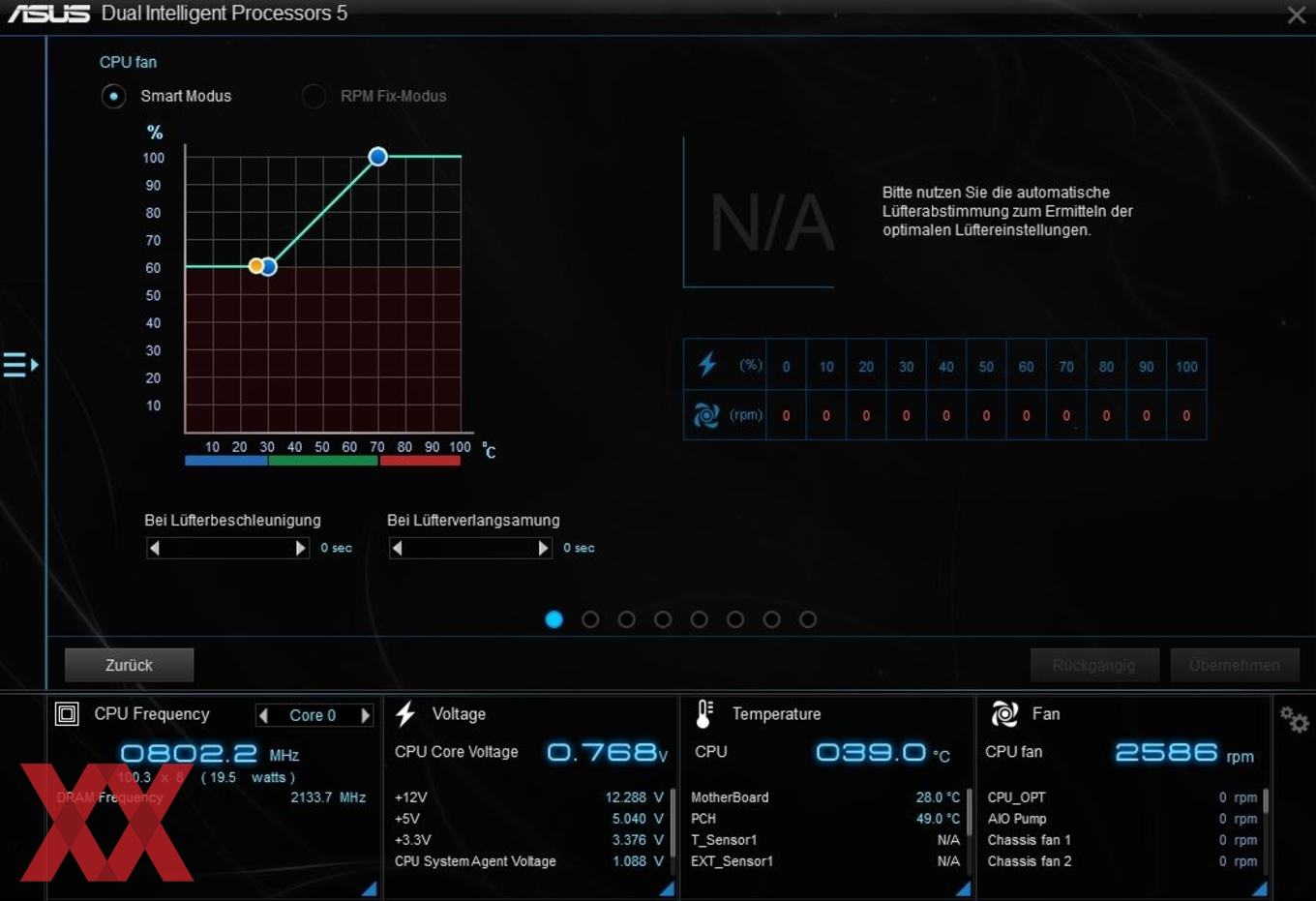Viewport: 1316px width, 901px height.
Task: Click the blue fan curve point at 60%
Action: [269, 266]
